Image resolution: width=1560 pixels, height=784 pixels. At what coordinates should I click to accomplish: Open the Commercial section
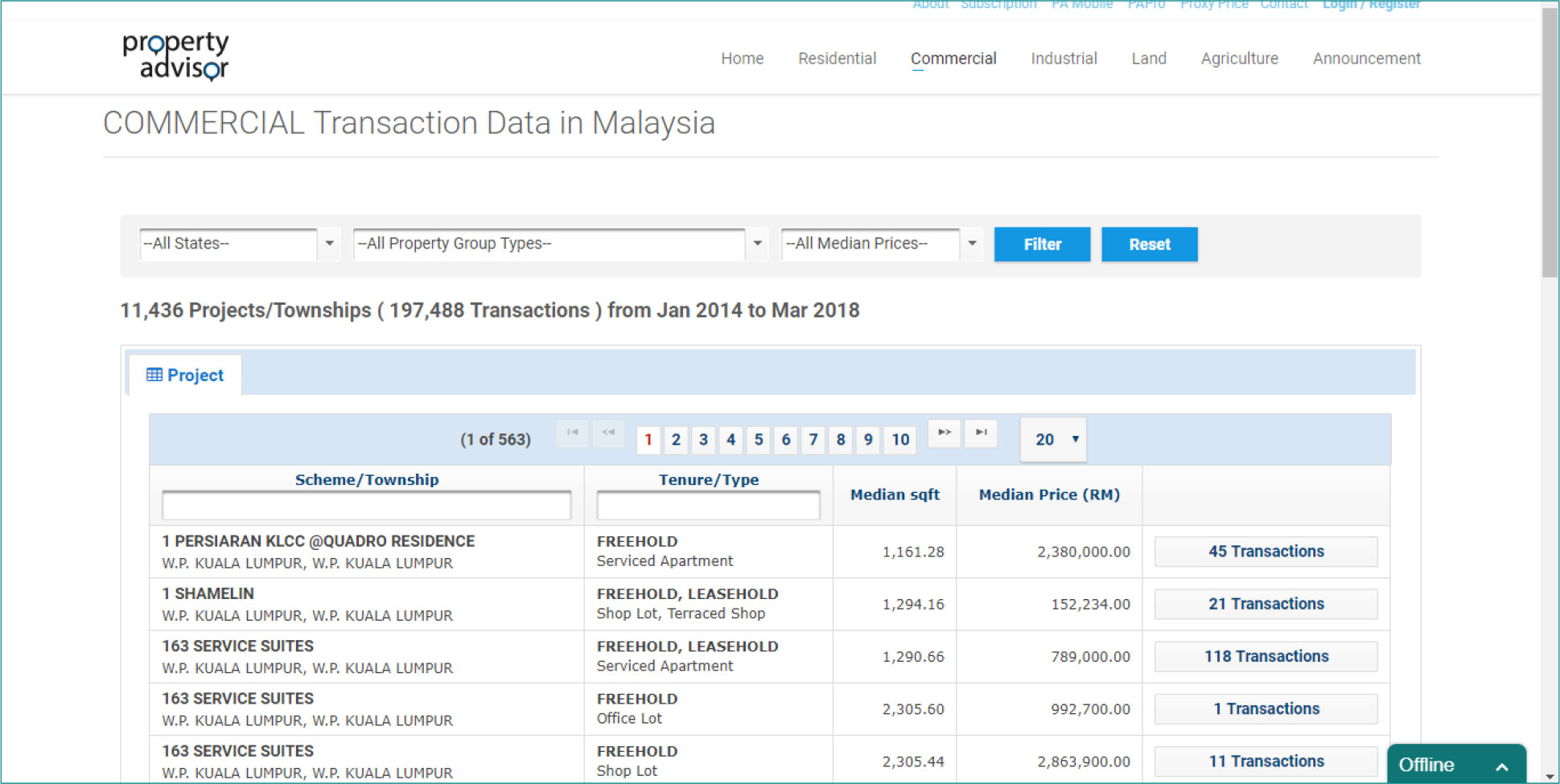[x=953, y=59]
